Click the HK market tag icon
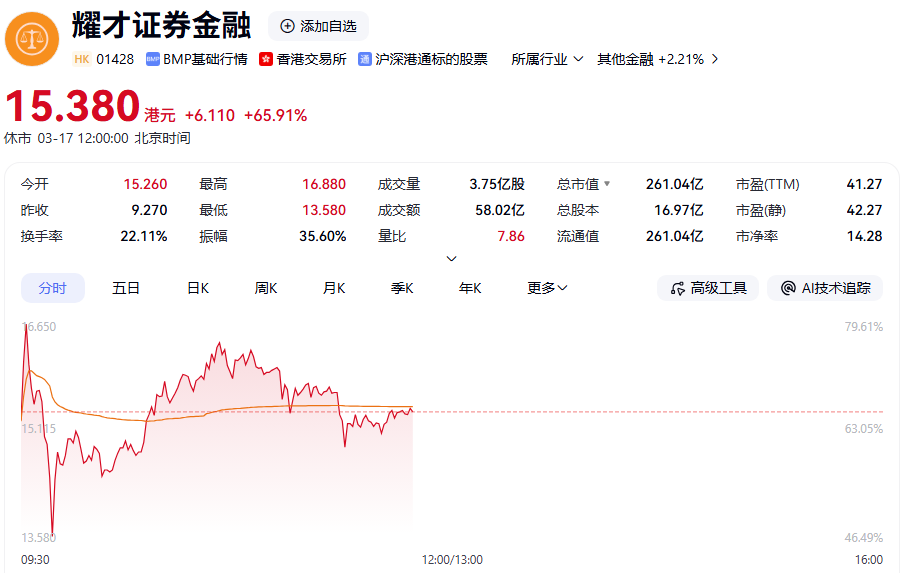Viewport: 910px width, 573px height. 81,59
